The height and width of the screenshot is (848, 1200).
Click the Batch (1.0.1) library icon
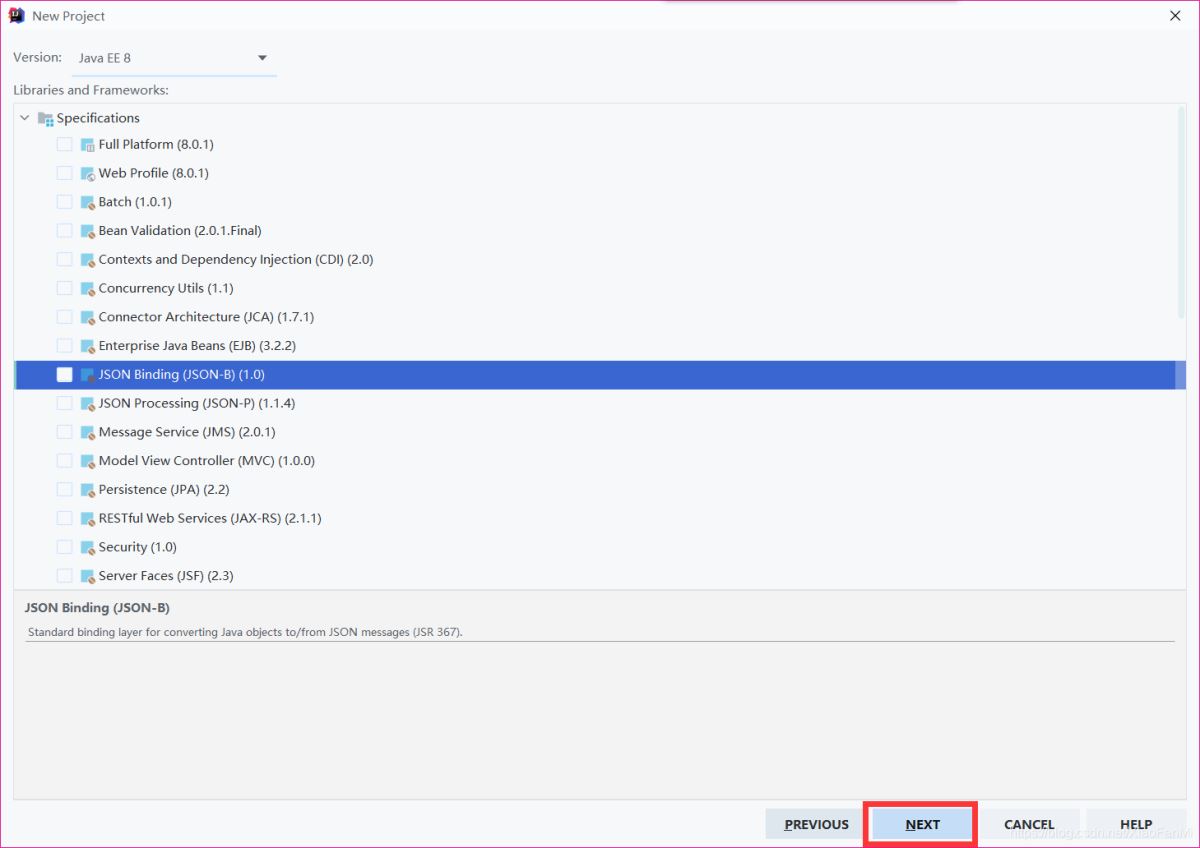coord(87,202)
